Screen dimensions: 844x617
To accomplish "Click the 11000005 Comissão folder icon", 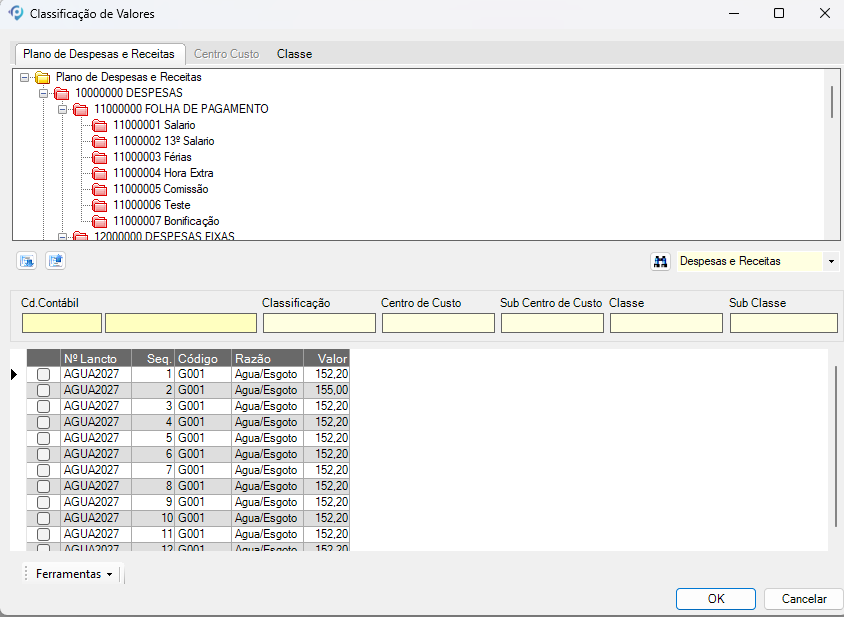I will coord(99,189).
